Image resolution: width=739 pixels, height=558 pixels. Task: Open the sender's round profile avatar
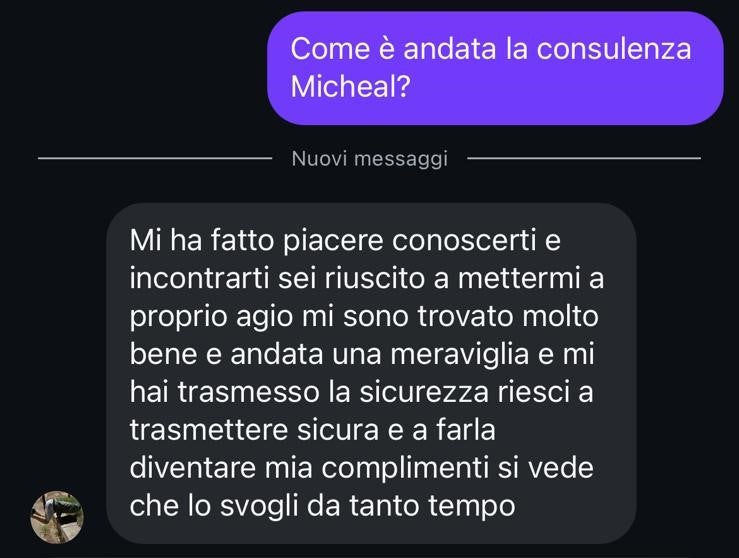click(x=57, y=517)
